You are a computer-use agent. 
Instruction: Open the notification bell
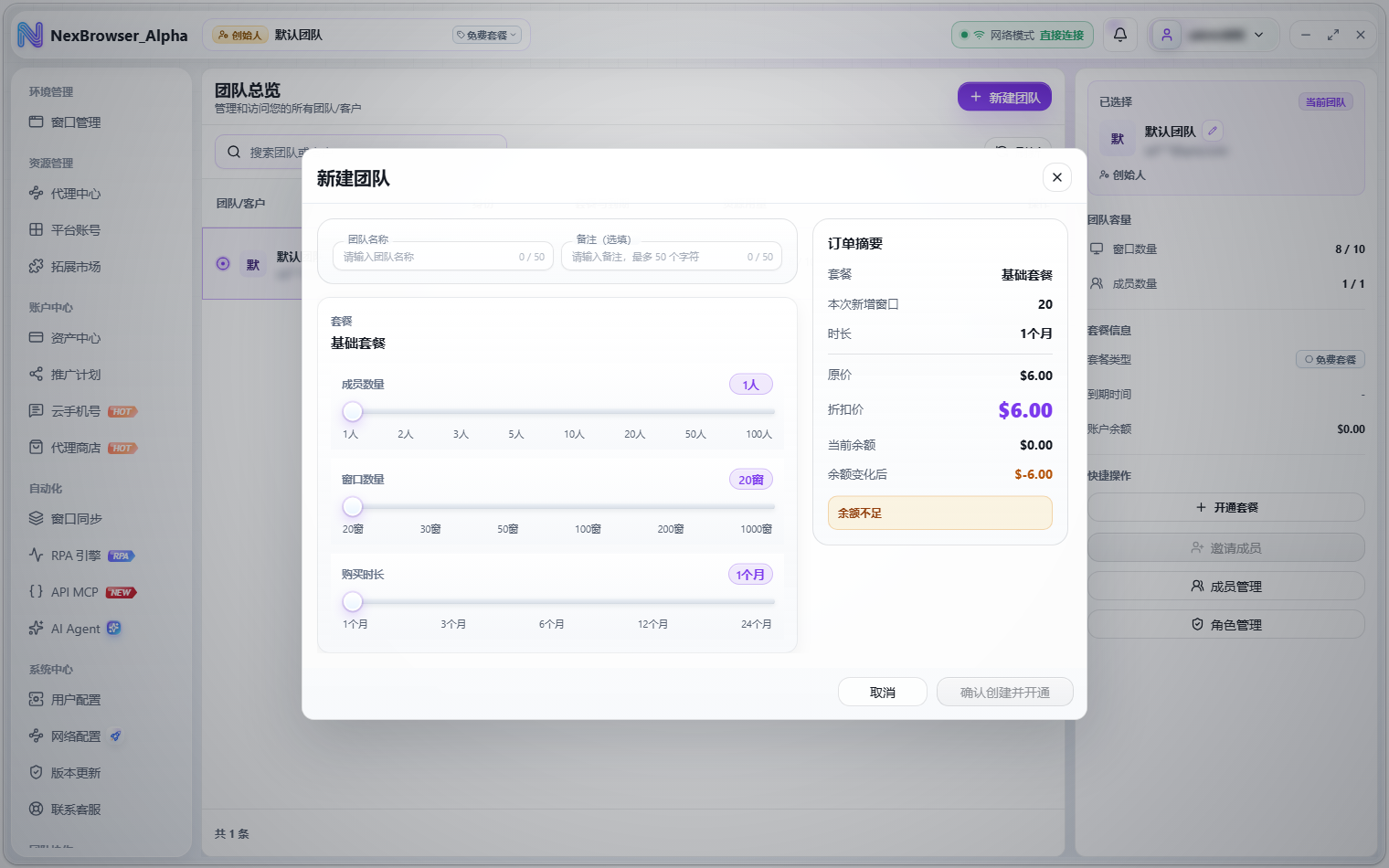click(1120, 35)
